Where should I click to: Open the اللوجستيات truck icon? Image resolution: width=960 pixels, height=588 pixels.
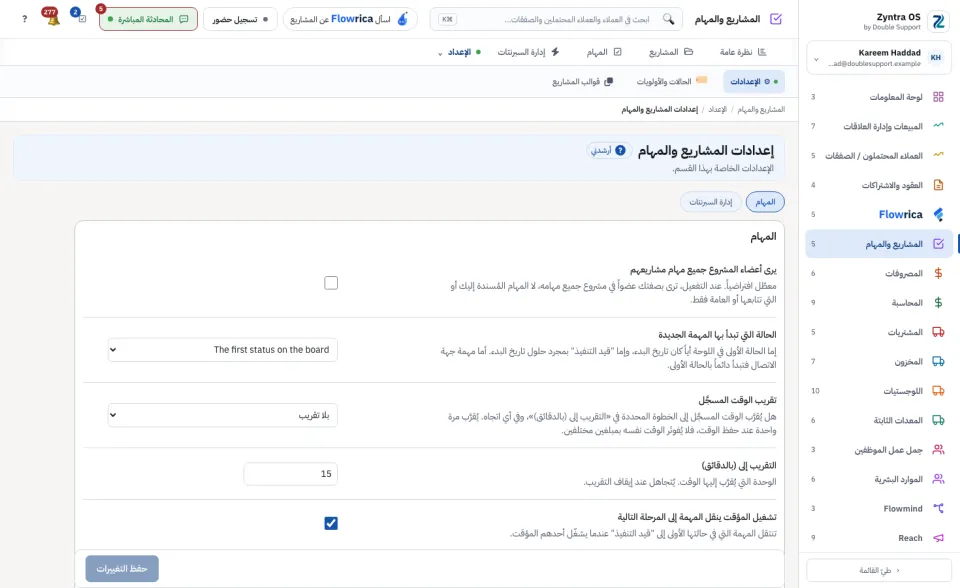coord(938,391)
